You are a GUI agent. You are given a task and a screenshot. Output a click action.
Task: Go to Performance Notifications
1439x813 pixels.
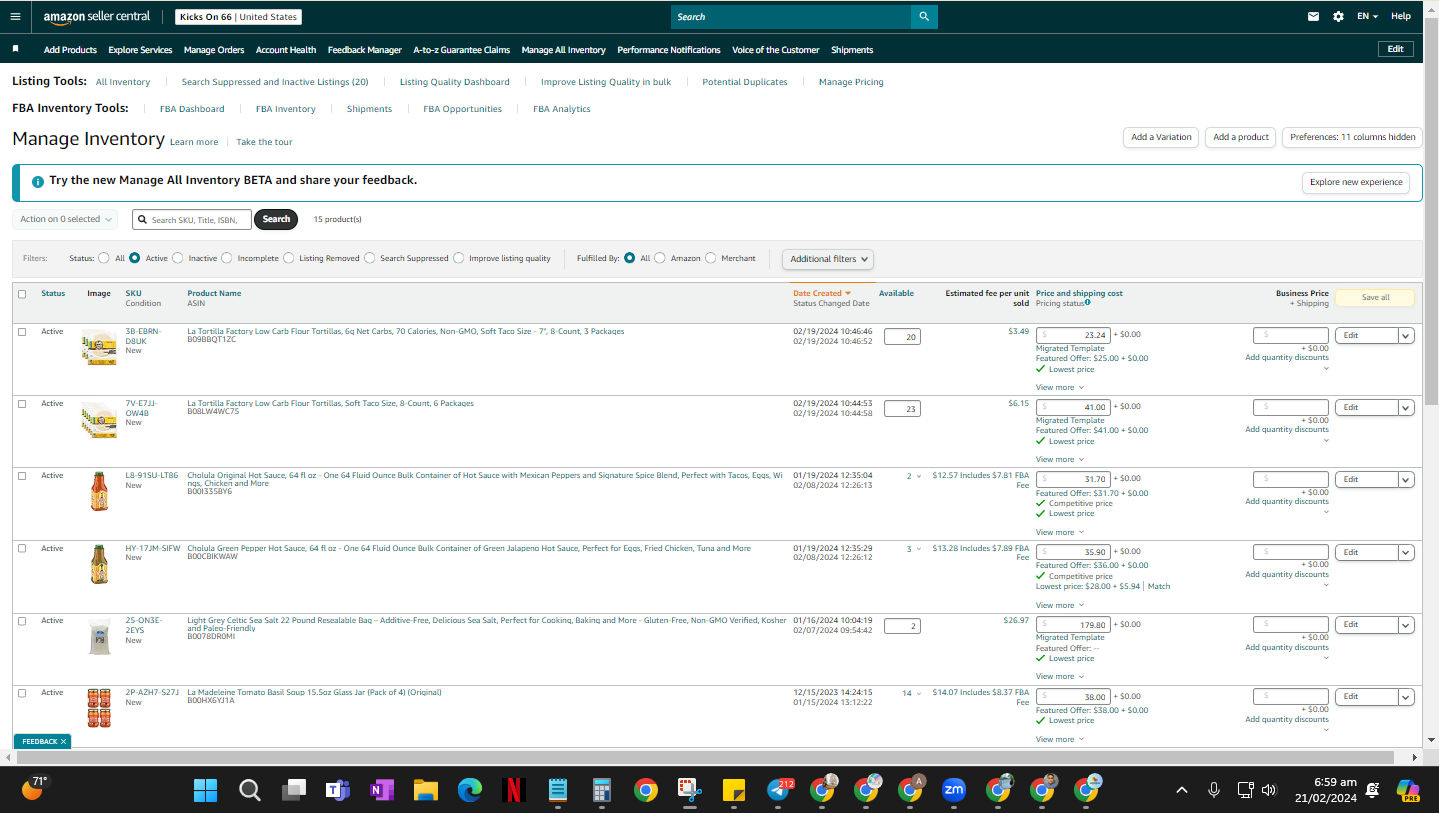[669, 50]
